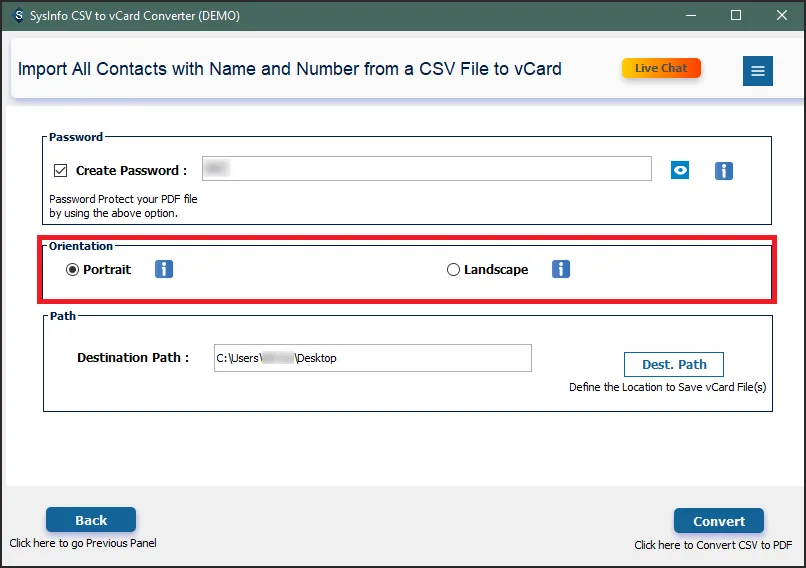Click the window title bar text
Screen dimensions: 806x568
pos(136,16)
